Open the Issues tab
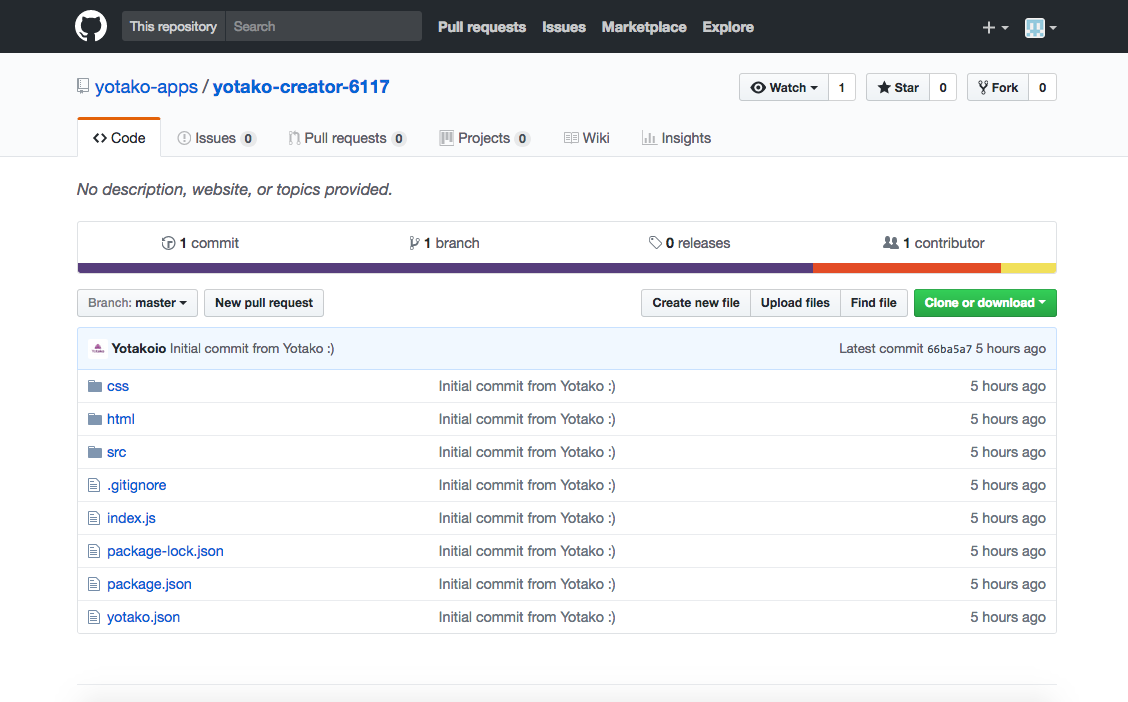 click(216, 138)
